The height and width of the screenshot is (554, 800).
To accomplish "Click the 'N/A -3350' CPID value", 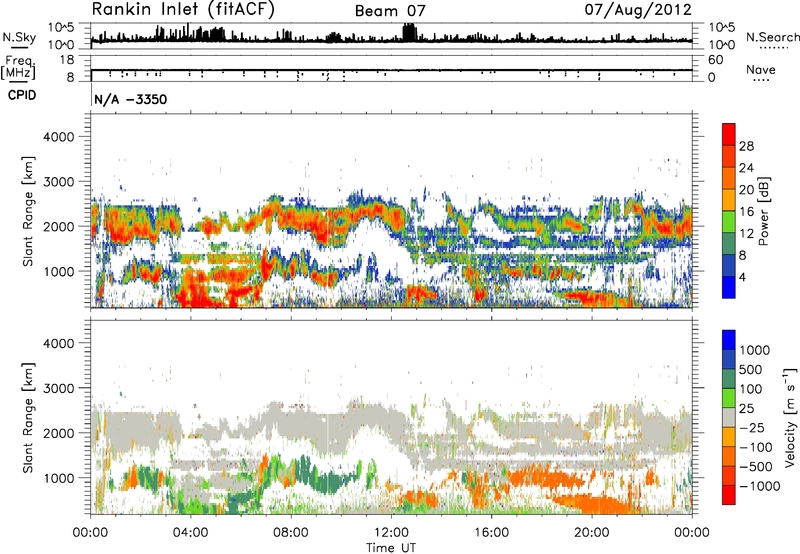I will pos(131,99).
